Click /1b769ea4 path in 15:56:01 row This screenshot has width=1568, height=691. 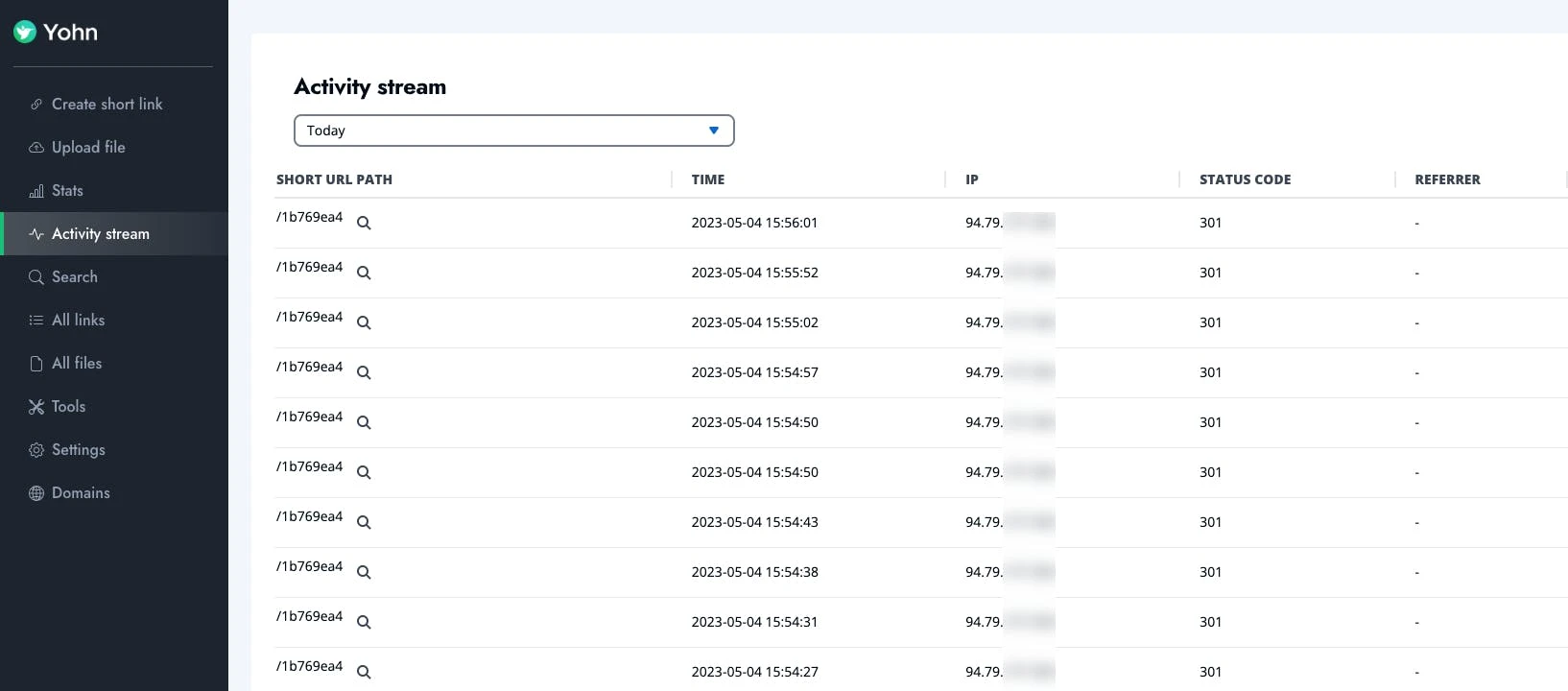pos(309,217)
